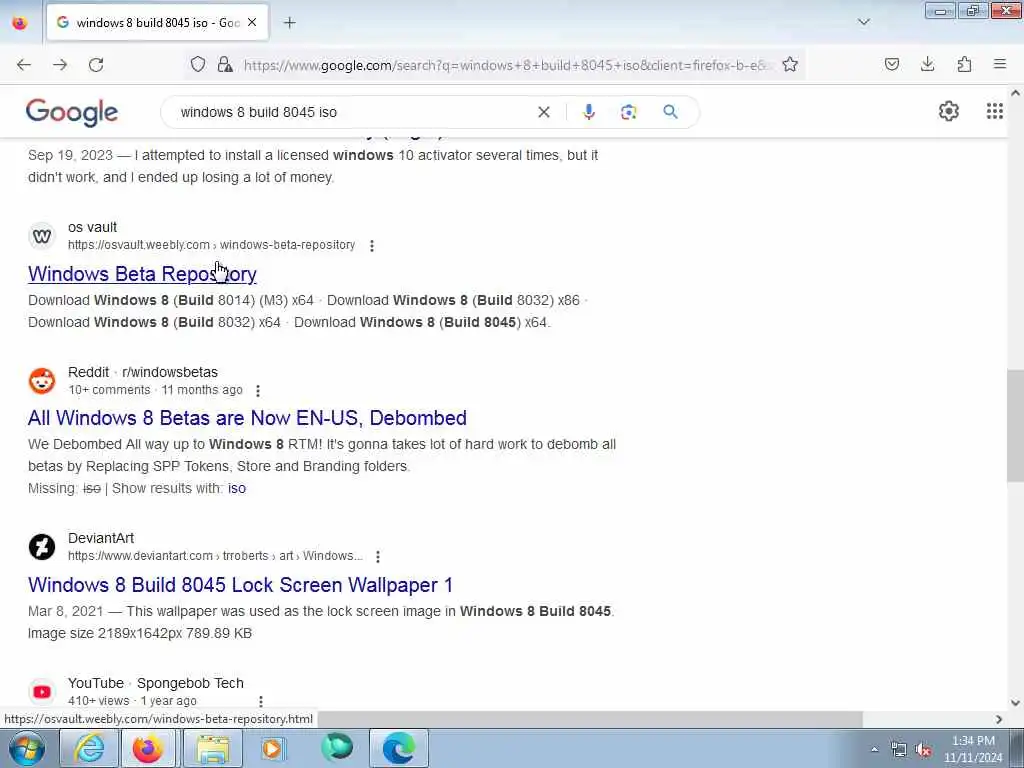The width and height of the screenshot is (1024, 768).
Task: Click the muted volume tray icon
Action: [923, 750]
